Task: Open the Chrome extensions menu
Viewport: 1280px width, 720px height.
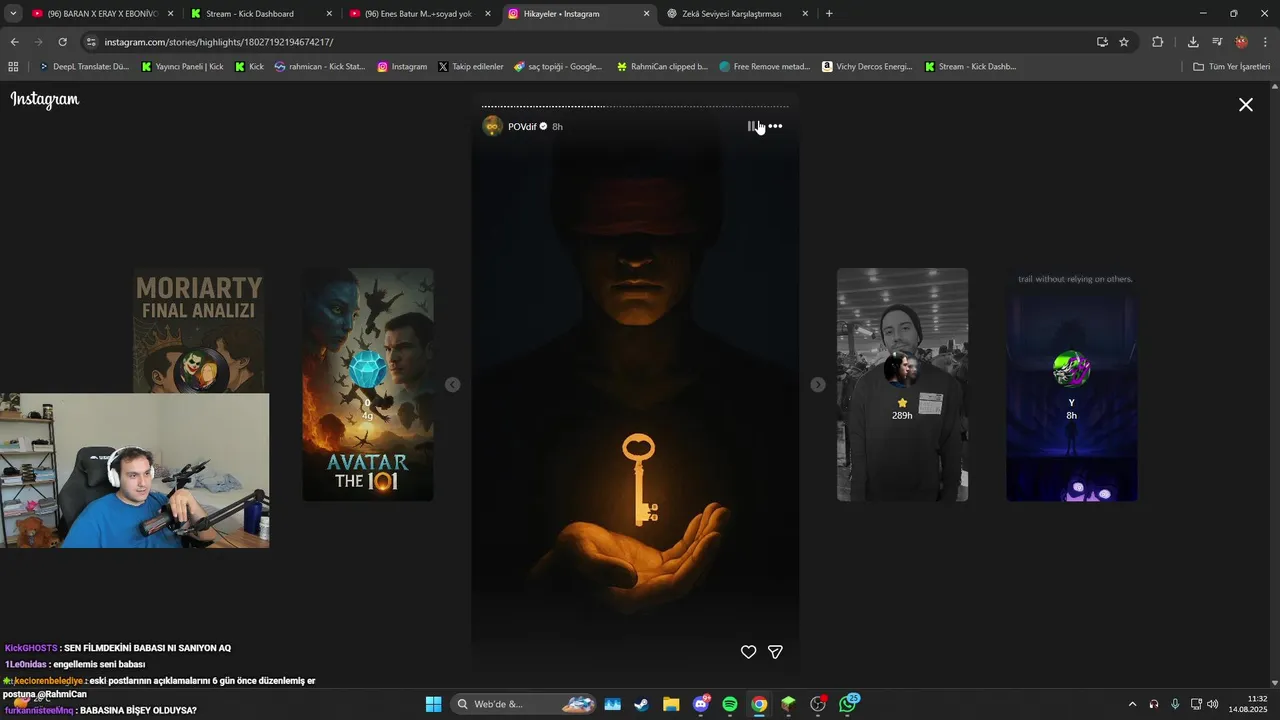Action: 1158,42
